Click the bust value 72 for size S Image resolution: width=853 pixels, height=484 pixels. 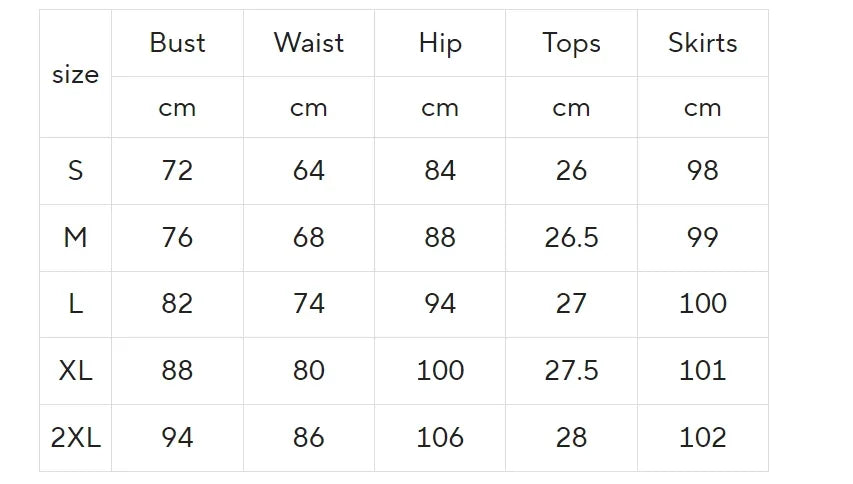[177, 171]
